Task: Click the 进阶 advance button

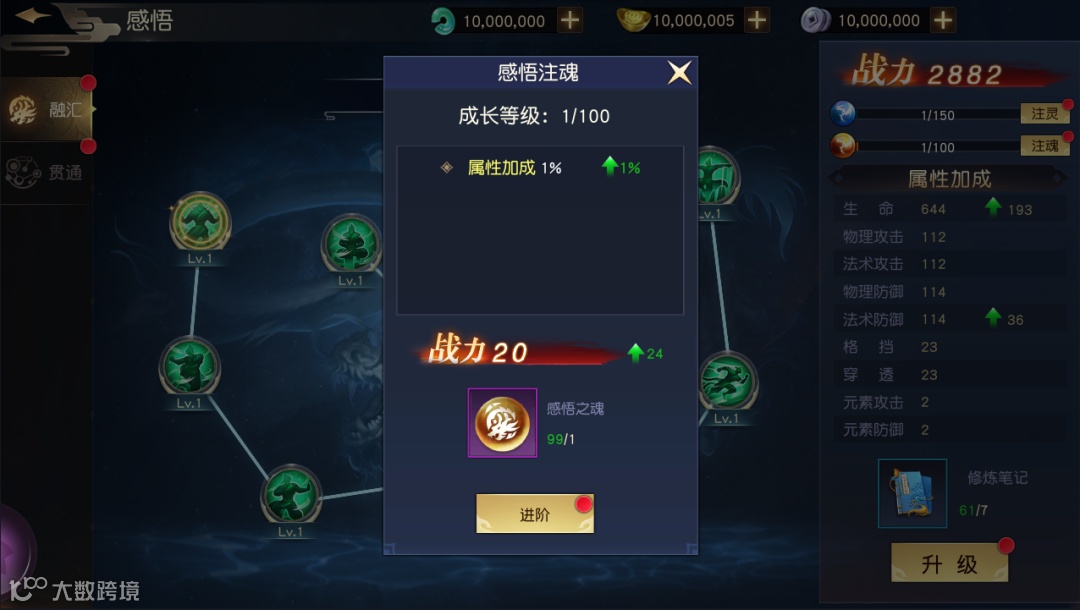Action: (x=535, y=514)
